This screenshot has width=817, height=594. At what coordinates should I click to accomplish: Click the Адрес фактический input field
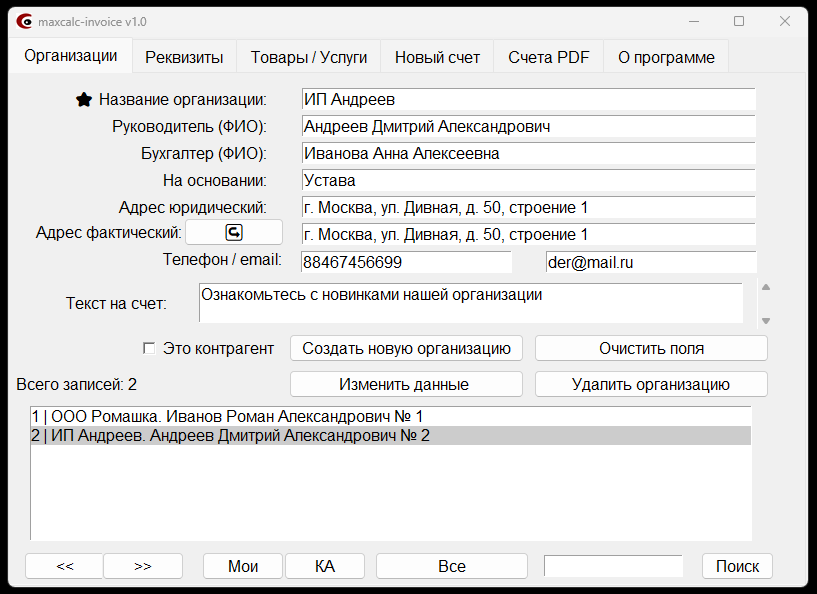click(528, 234)
